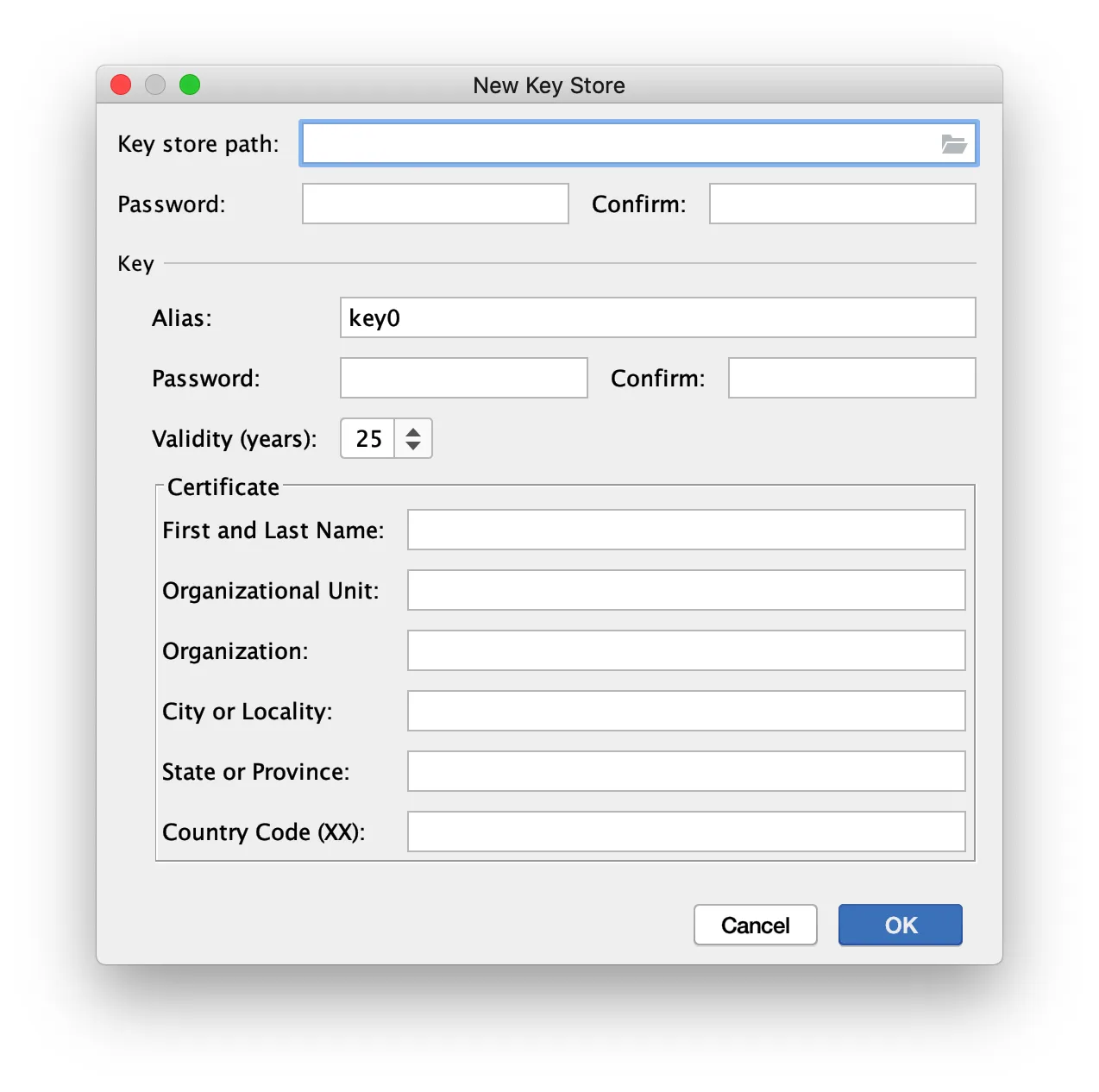Select the key store Confirm password field

[x=843, y=204]
